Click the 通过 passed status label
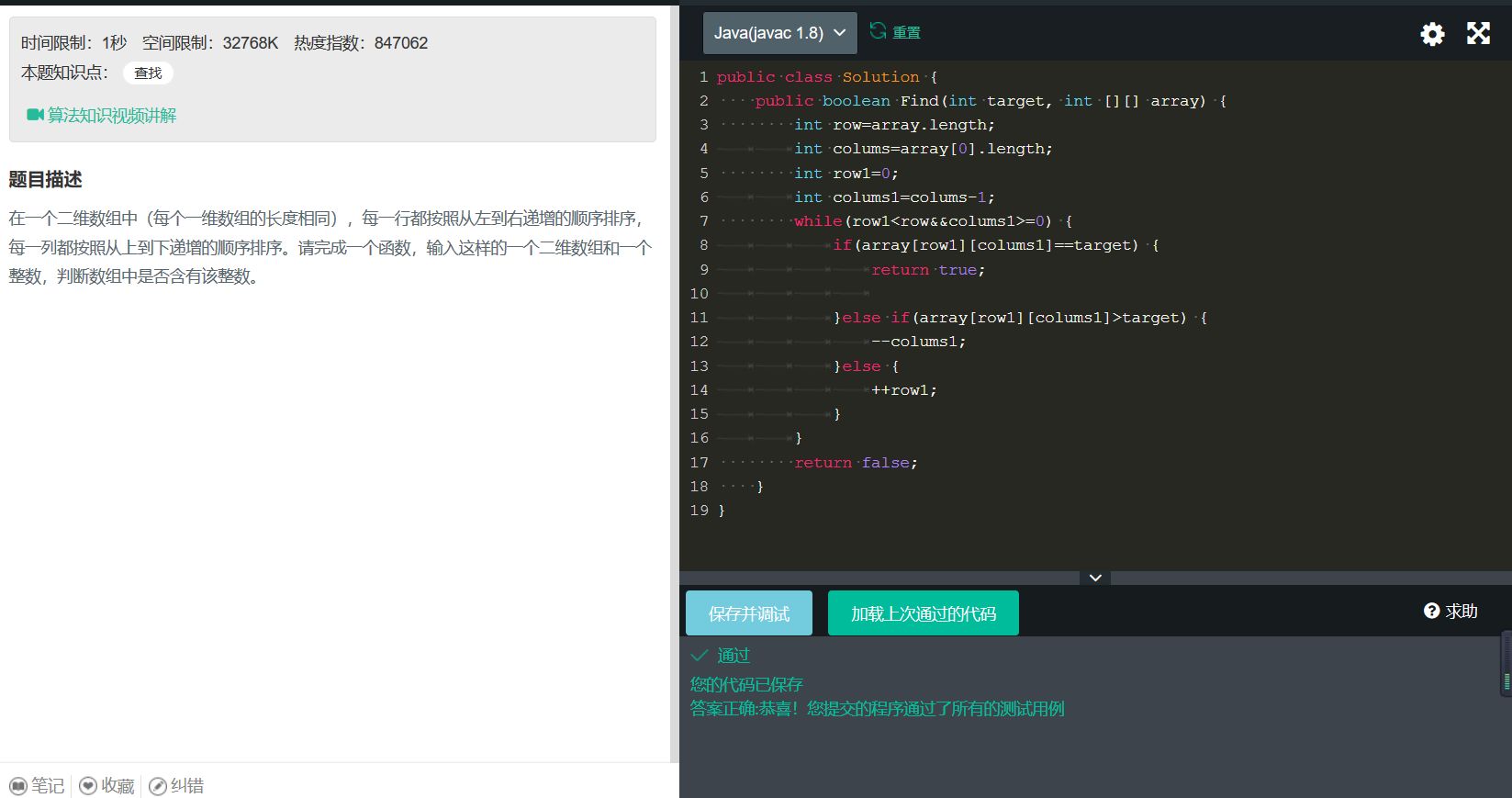This screenshot has width=1512, height=798. click(x=733, y=655)
